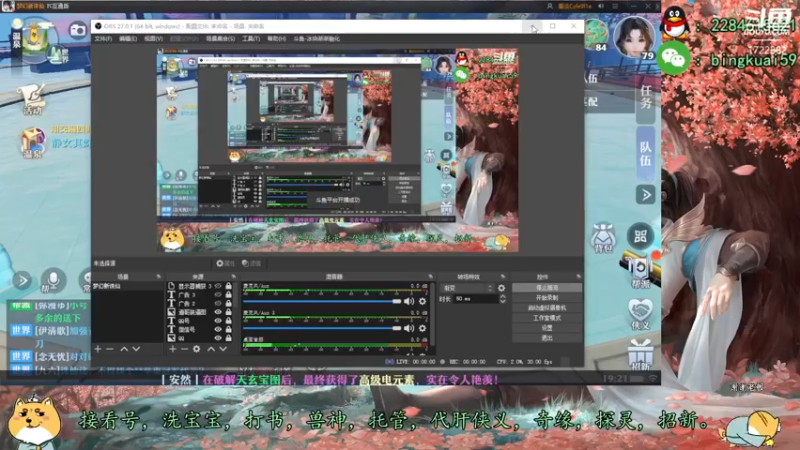Pop out the scenes dock panel
Image resolution: width=800 pixels, height=450 pixels.
tap(159, 277)
